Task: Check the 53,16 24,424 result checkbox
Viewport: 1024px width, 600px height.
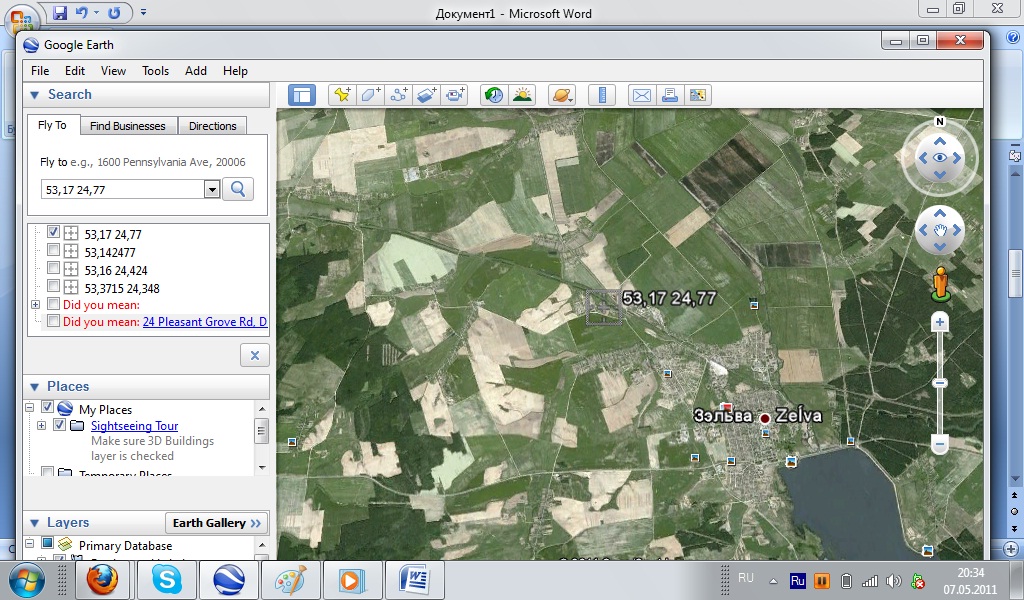Action: (x=54, y=269)
